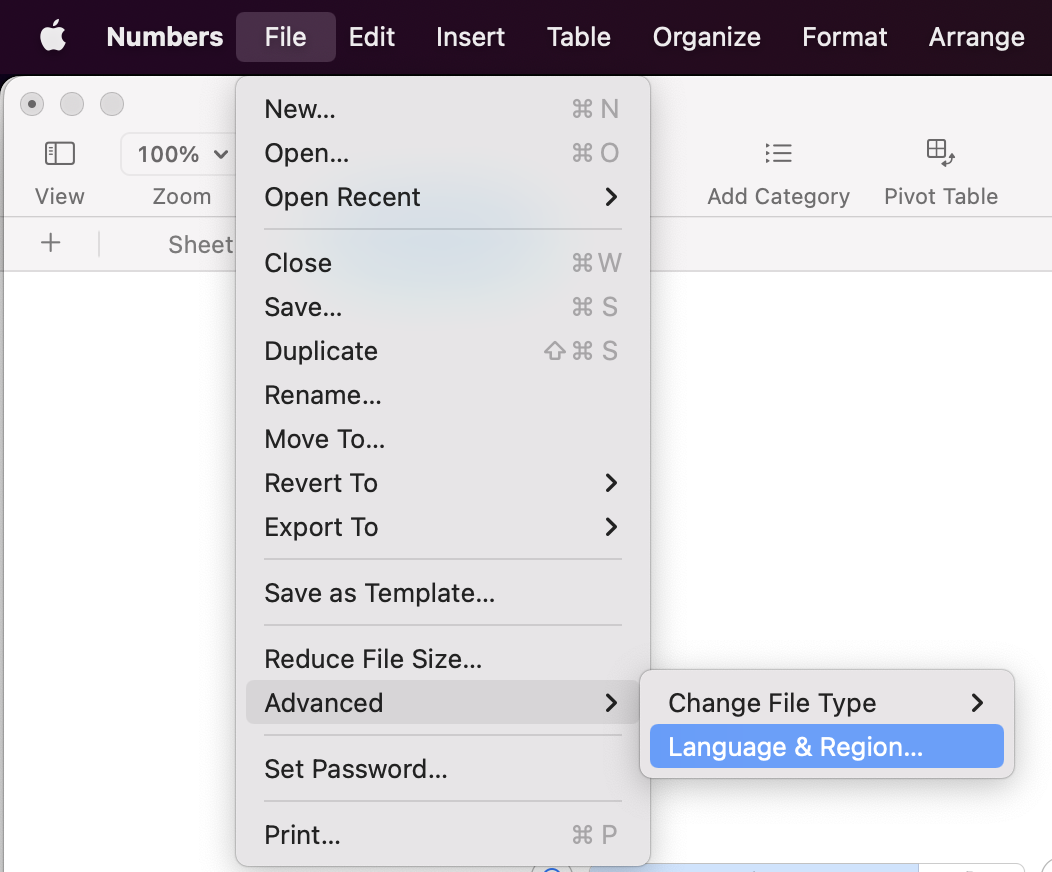Add a new sheet with plus icon
The width and height of the screenshot is (1052, 872).
coord(50,243)
